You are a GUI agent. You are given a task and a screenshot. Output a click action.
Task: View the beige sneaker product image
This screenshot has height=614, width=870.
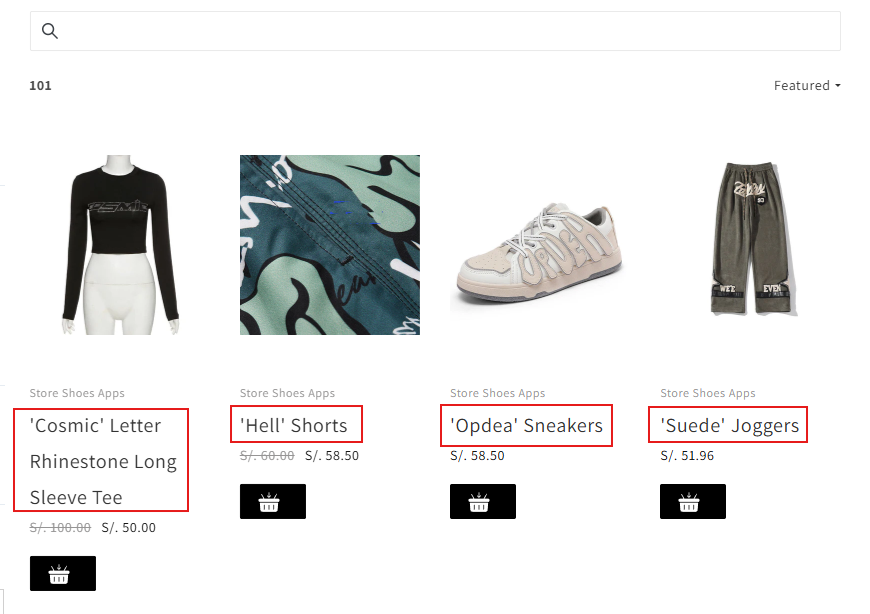(x=540, y=245)
